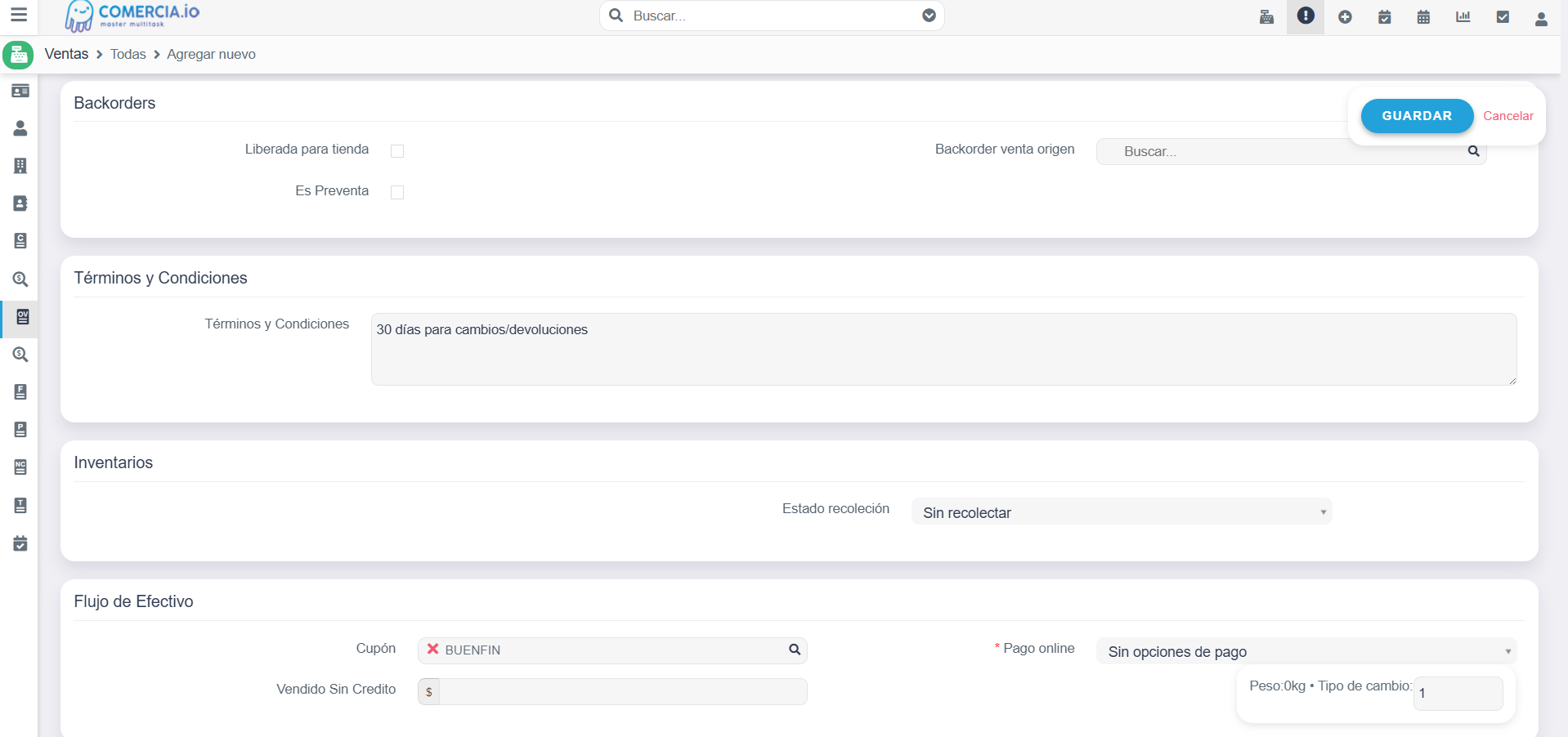The width and height of the screenshot is (1568, 737).
Task: Go to Todas in breadcrumb
Action: click(128, 54)
